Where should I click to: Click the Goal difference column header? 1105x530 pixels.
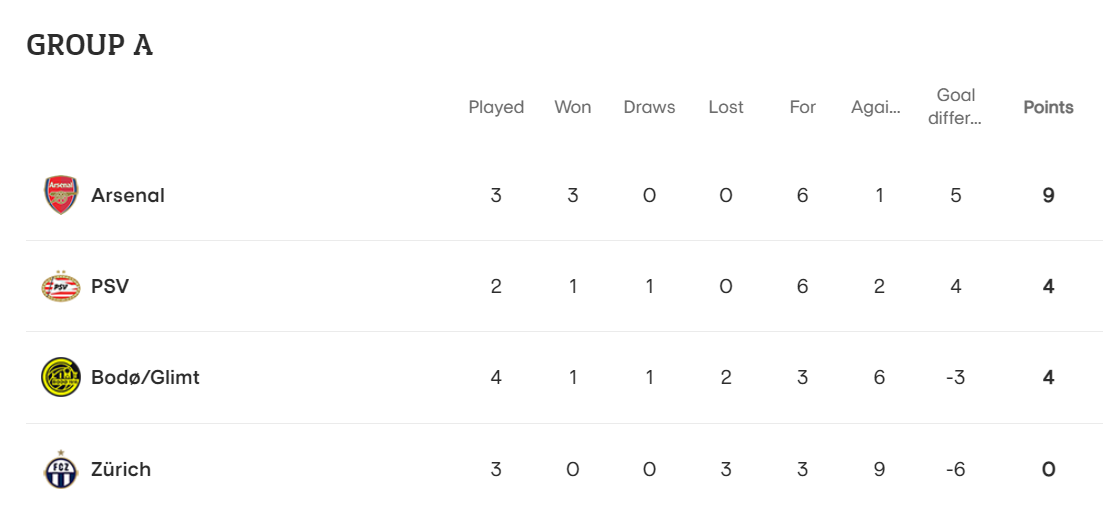[x=956, y=106]
